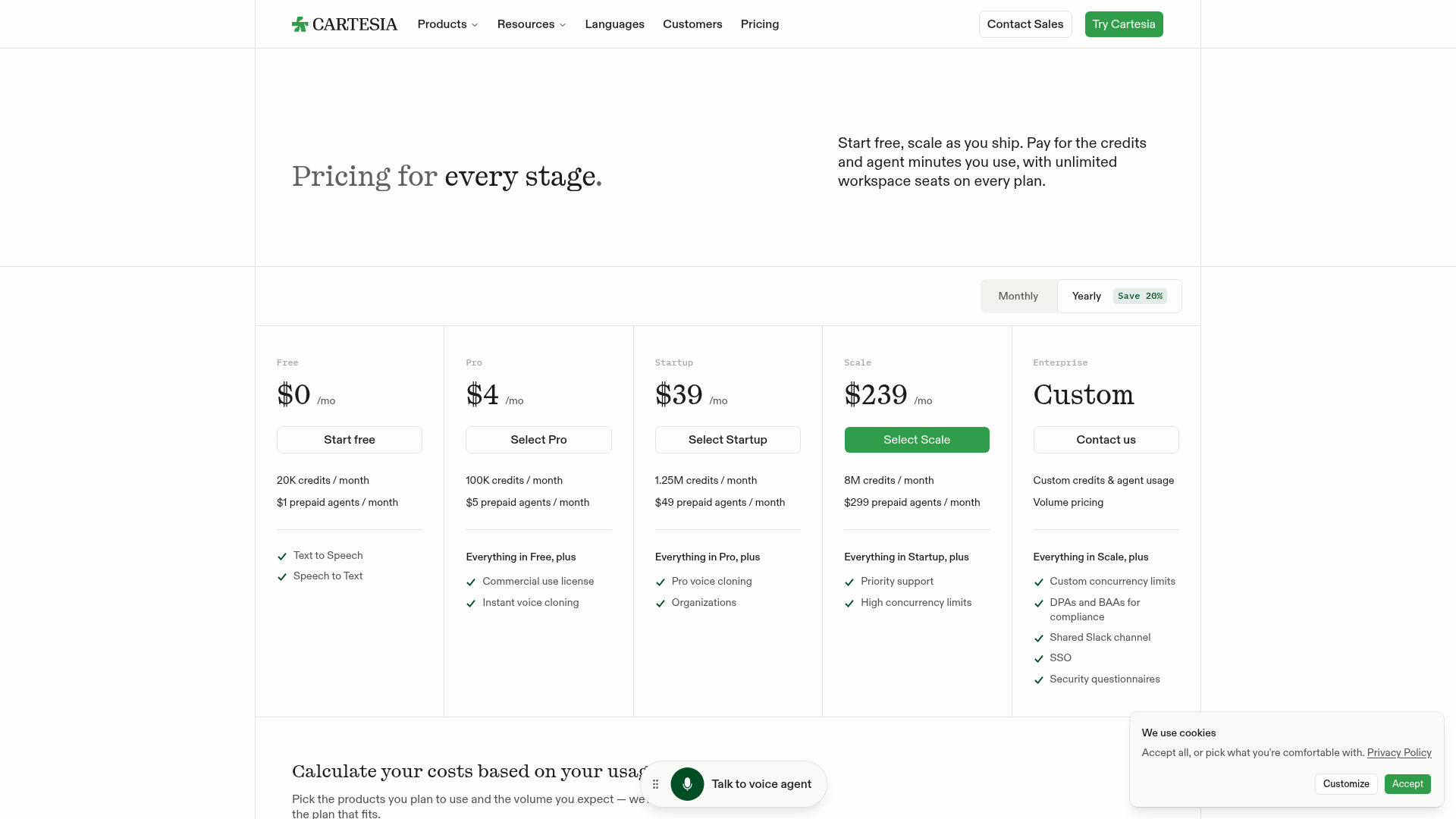Viewport: 1456px width, 819px height.
Task: Click 'We use cookies' banner title
Action: [1178, 733]
